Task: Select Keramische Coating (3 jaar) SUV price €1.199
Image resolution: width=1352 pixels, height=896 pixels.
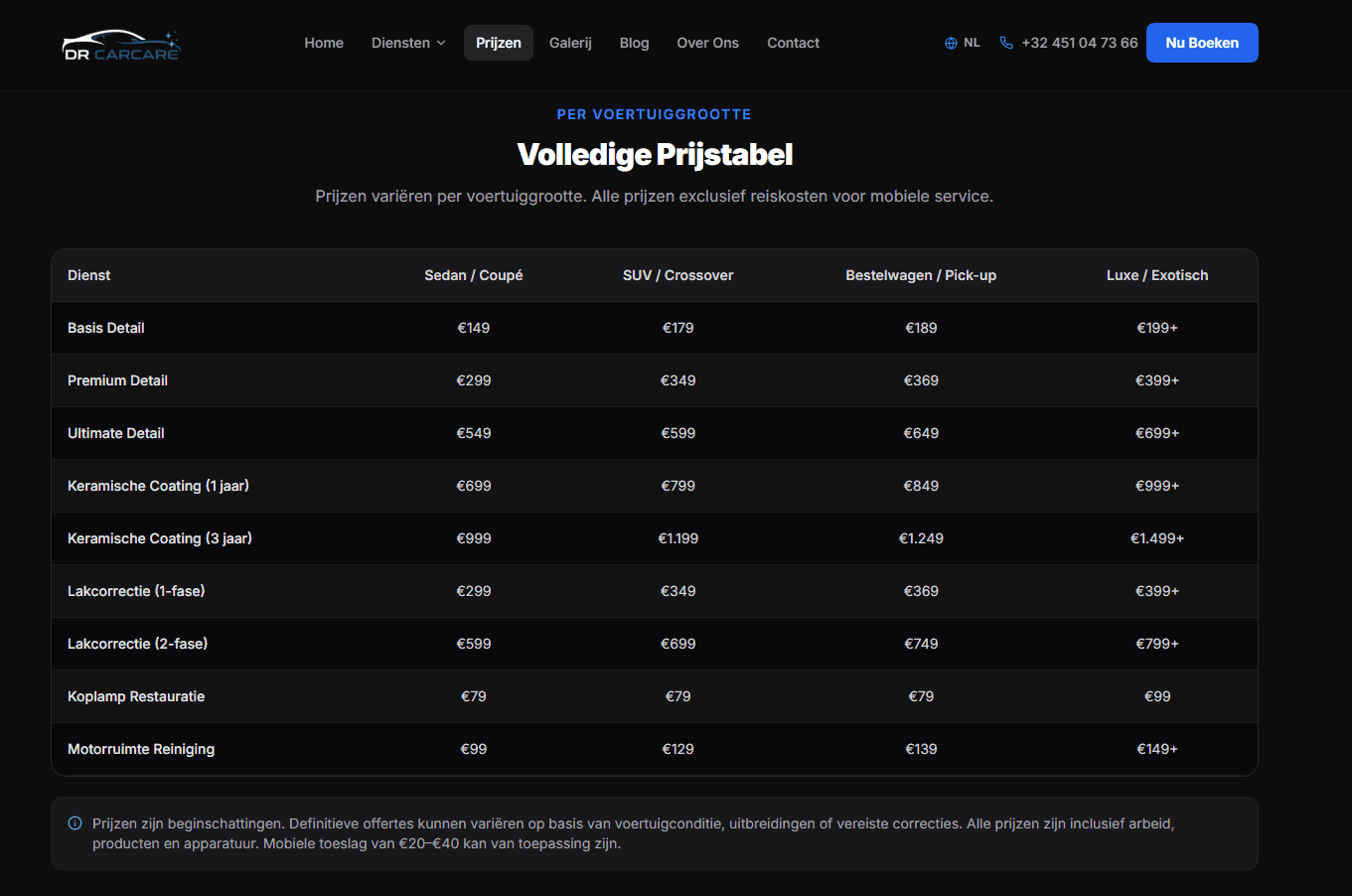Action: 678,538
